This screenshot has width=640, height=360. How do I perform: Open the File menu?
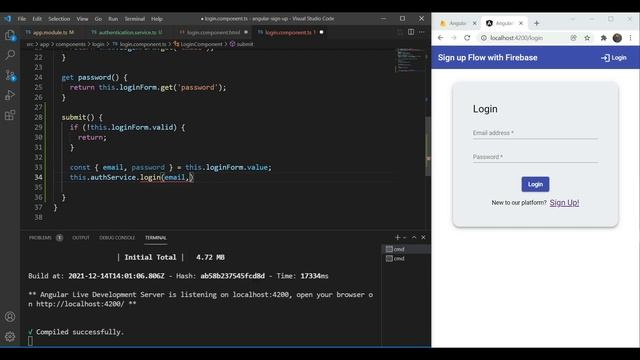click(x=22, y=19)
